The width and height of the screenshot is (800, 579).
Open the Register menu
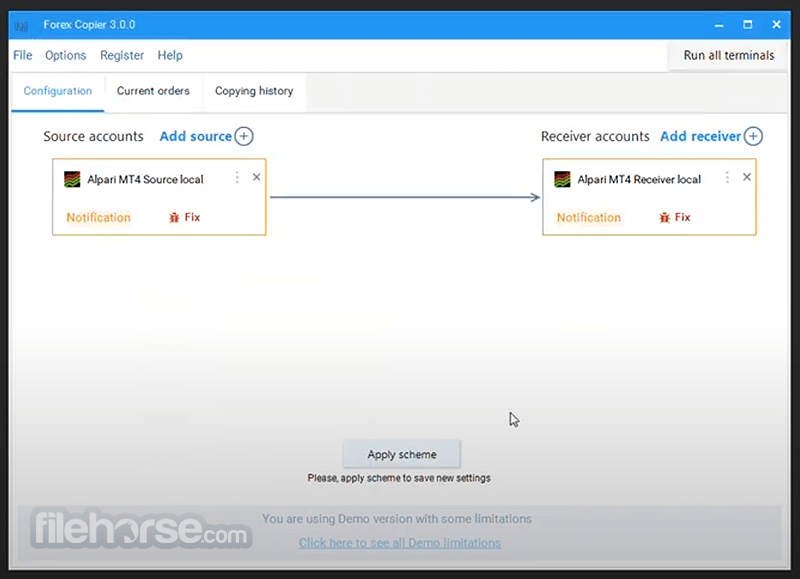122,55
